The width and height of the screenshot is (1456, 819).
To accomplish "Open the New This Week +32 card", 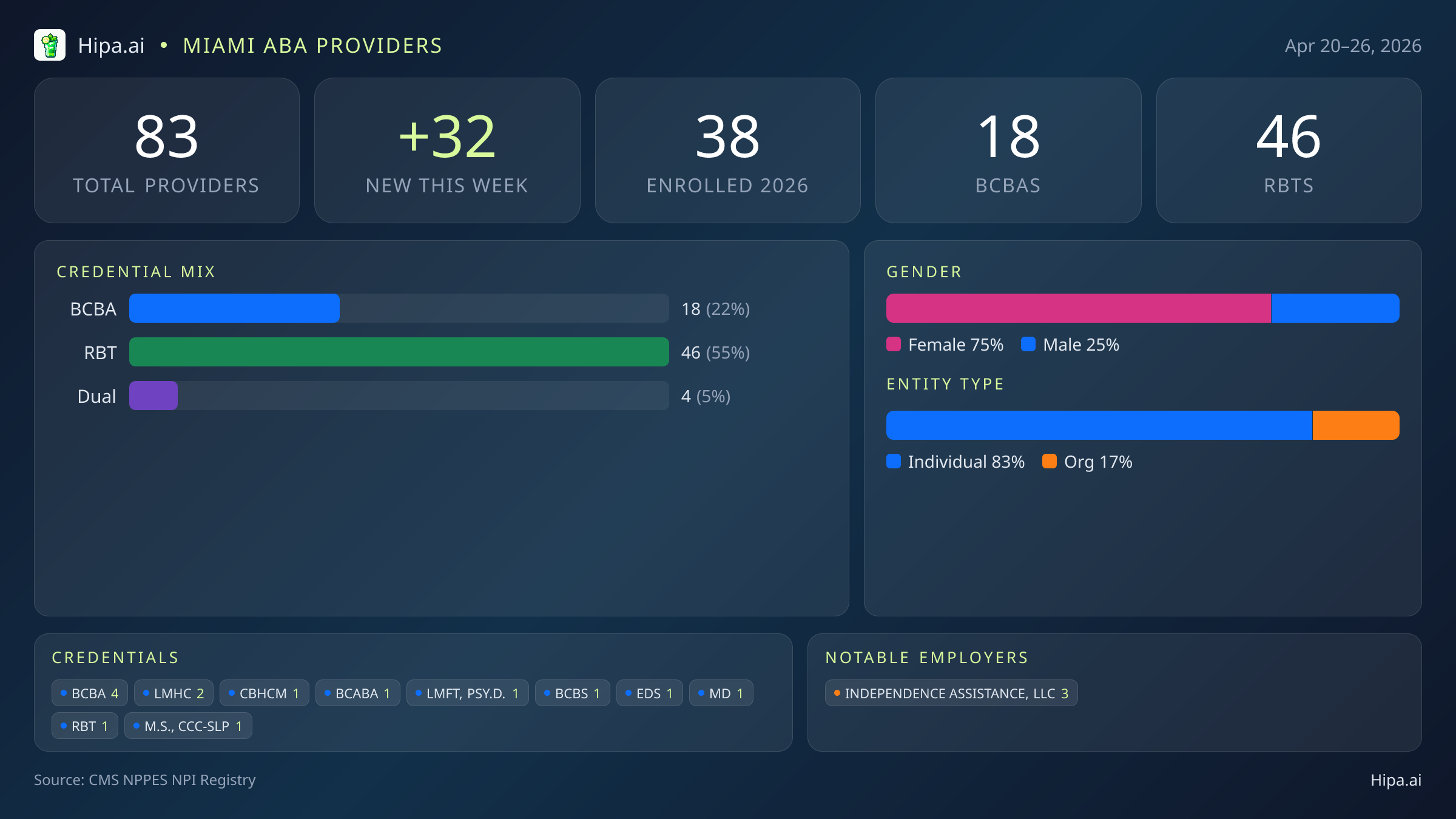I will click(447, 150).
